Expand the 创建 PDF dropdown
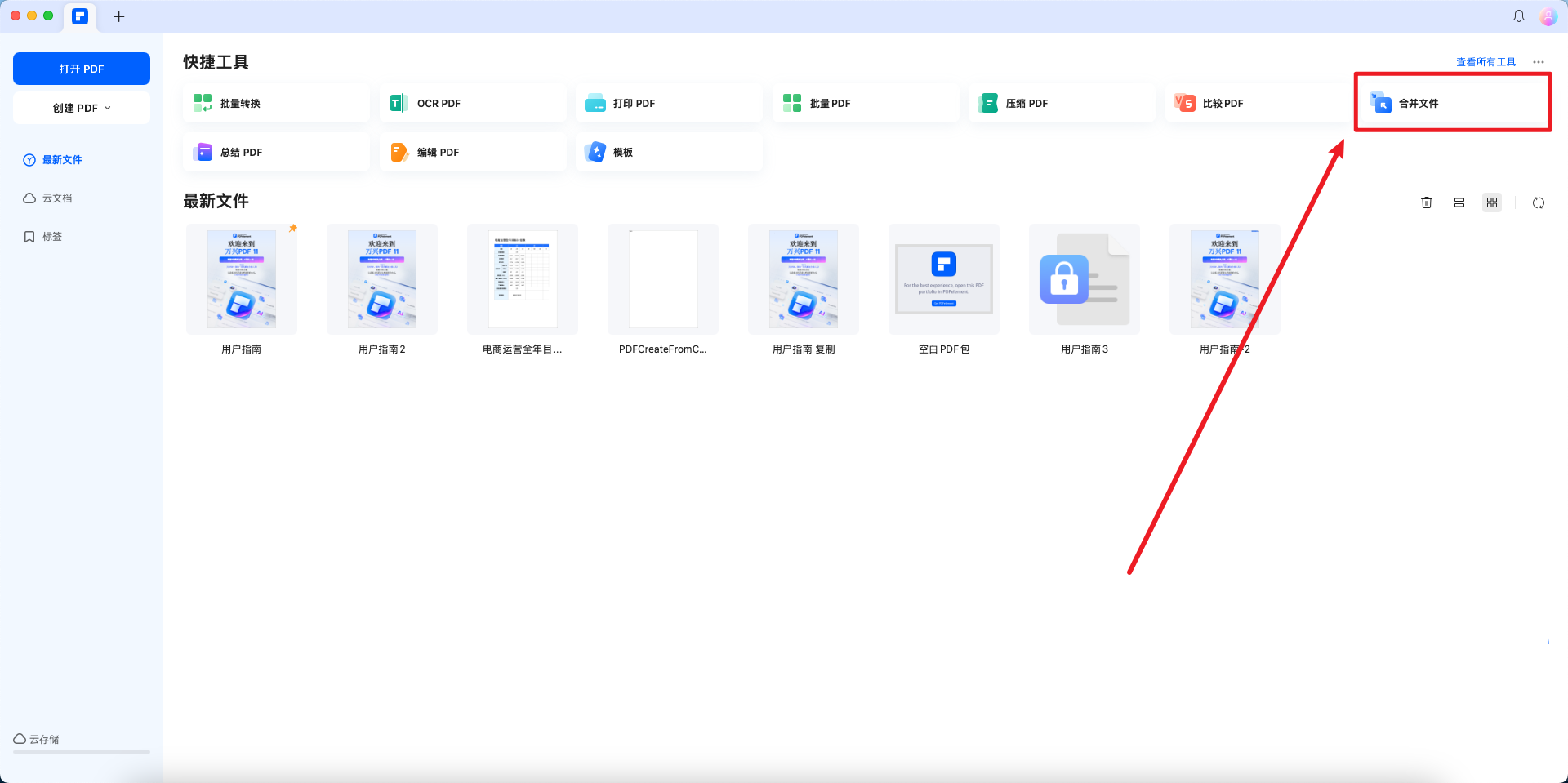 (x=81, y=107)
